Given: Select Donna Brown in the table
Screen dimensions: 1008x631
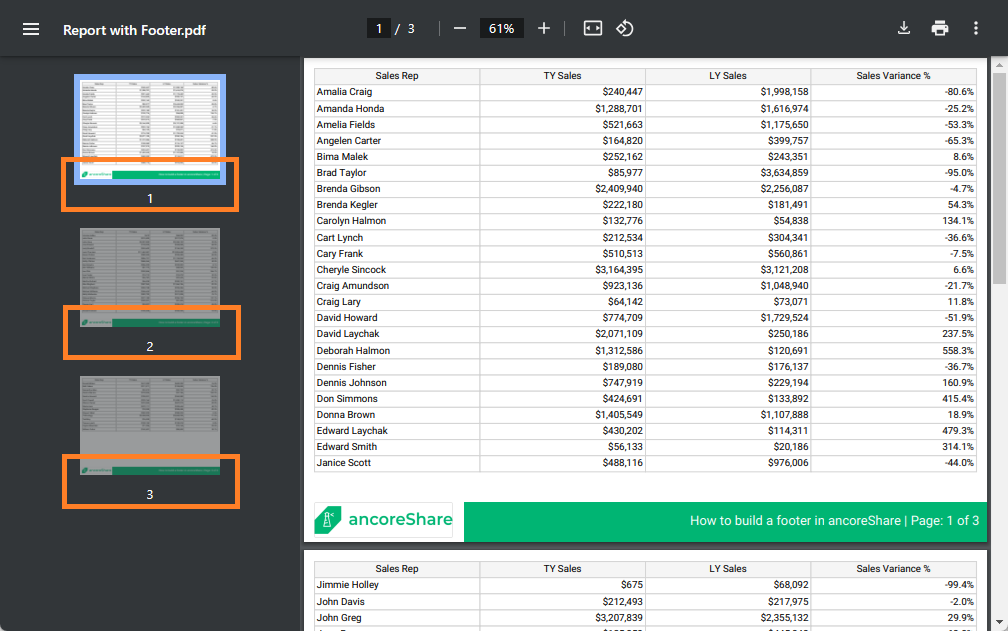Looking at the screenshot, I should click(346, 414).
